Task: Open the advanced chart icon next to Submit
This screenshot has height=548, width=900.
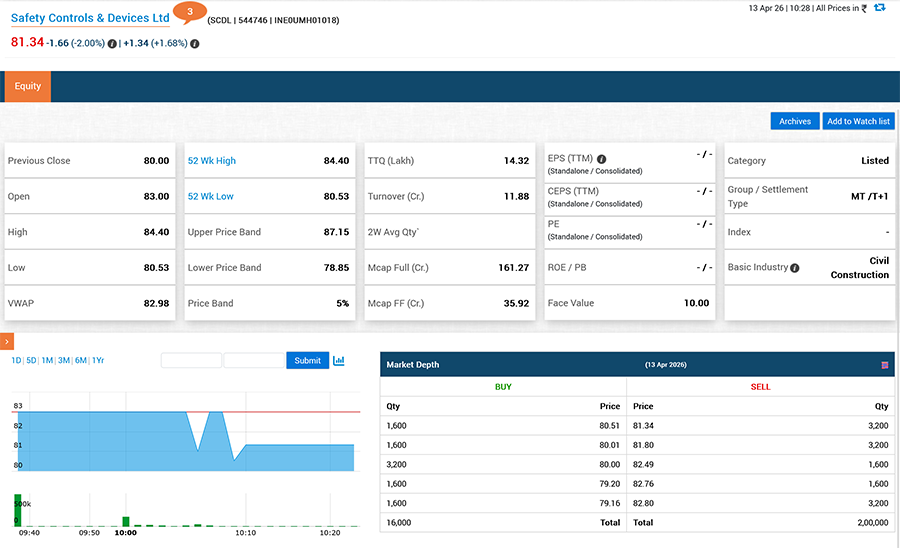Action: coord(339,361)
